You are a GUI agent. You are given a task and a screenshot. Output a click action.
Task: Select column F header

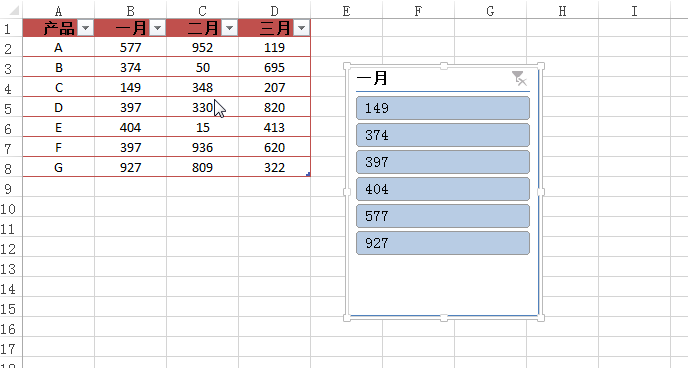pyautogui.click(x=418, y=11)
